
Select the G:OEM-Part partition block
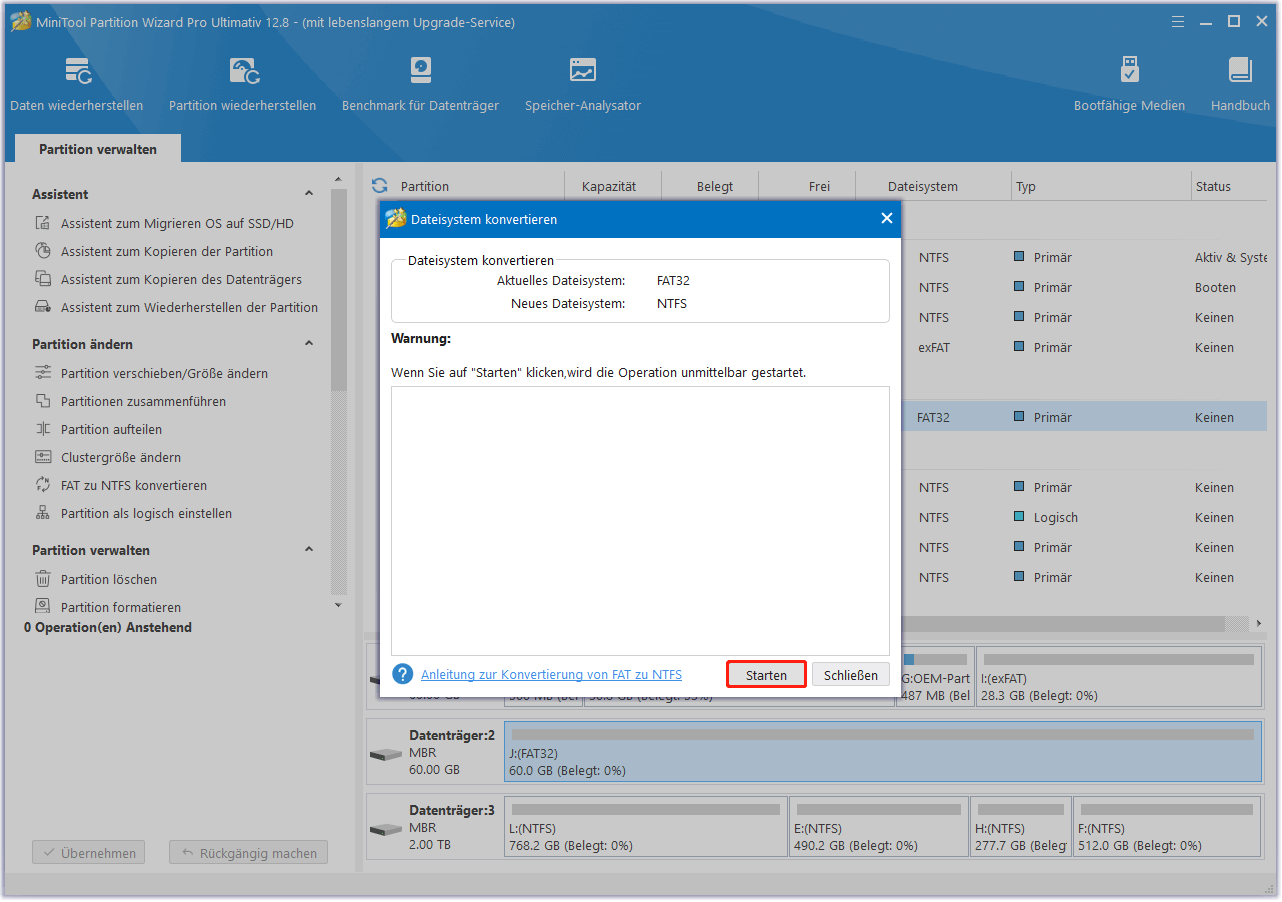pos(935,676)
